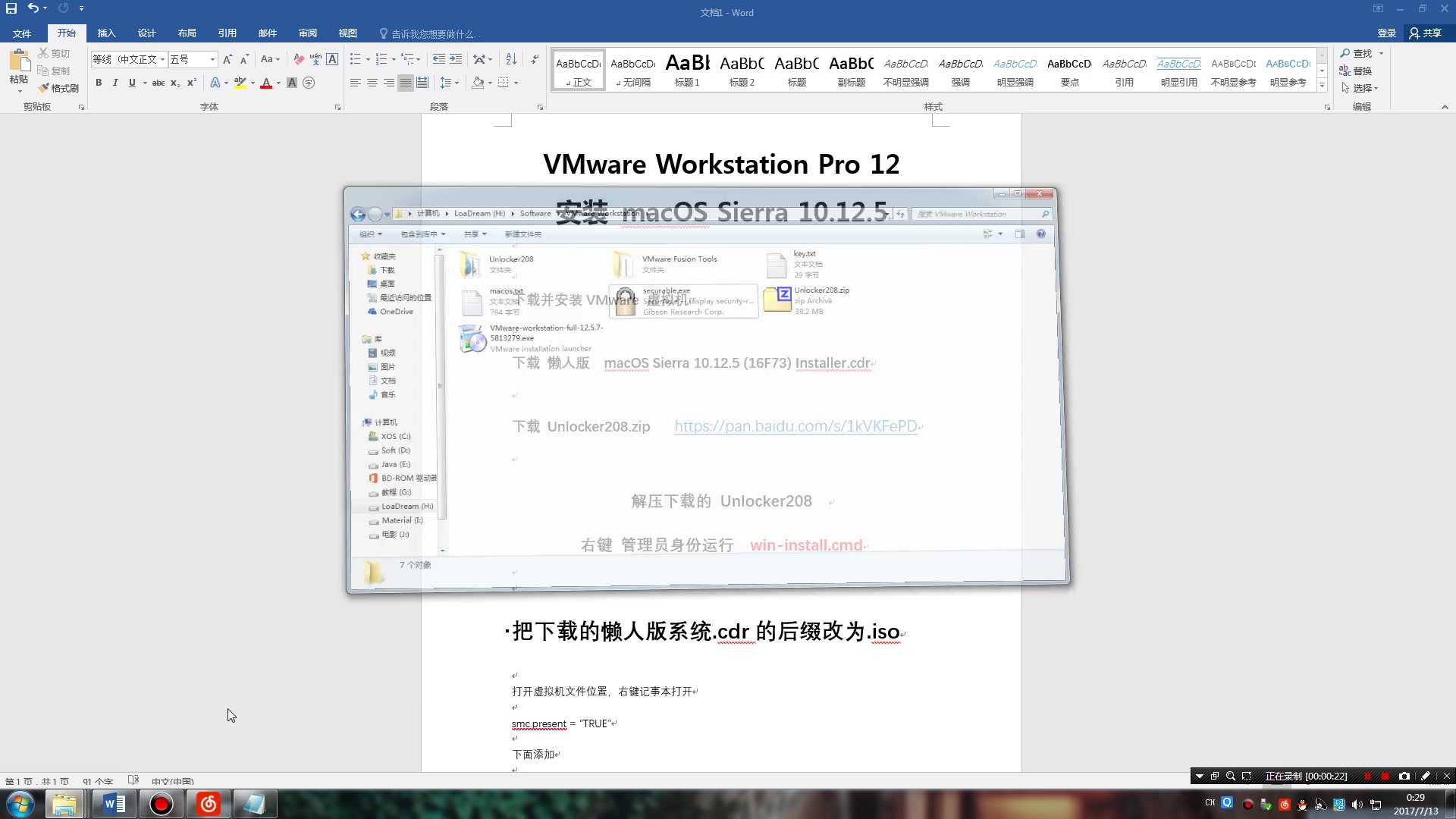Click the 登录 (Sign in) button
1456x819 pixels.
[1386, 33]
